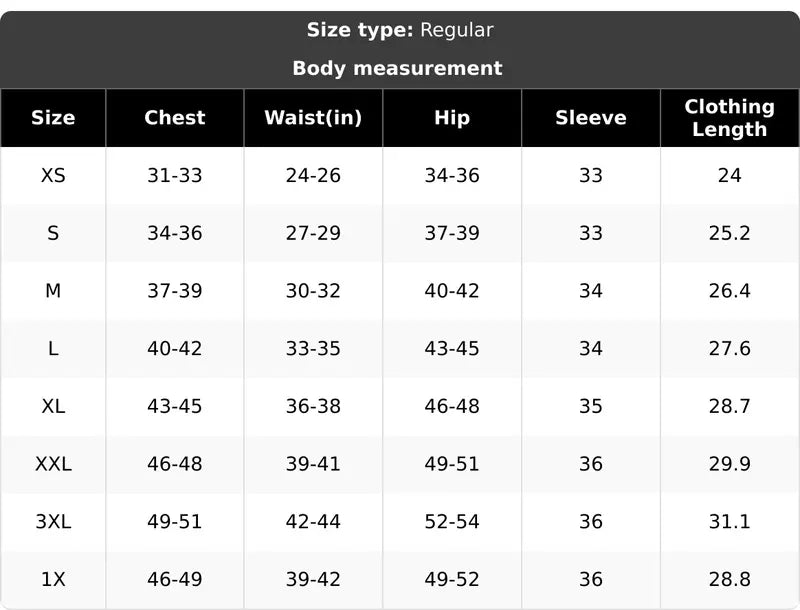Click waist value 42-44 in 3XL row
This screenshot has width=800, height=610.
[313, 521]
